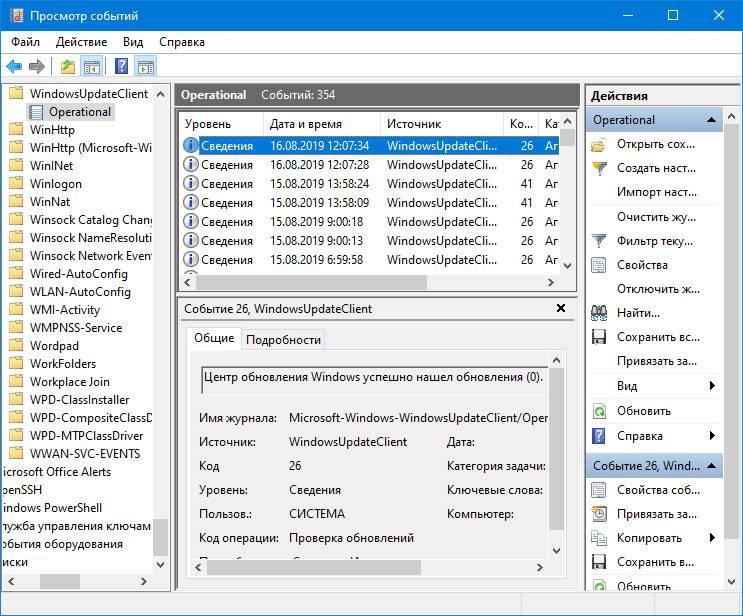This screenshot has height=616, width=743.
Task: Open the Вид menu in menu bar
Action: click(133, 42)
